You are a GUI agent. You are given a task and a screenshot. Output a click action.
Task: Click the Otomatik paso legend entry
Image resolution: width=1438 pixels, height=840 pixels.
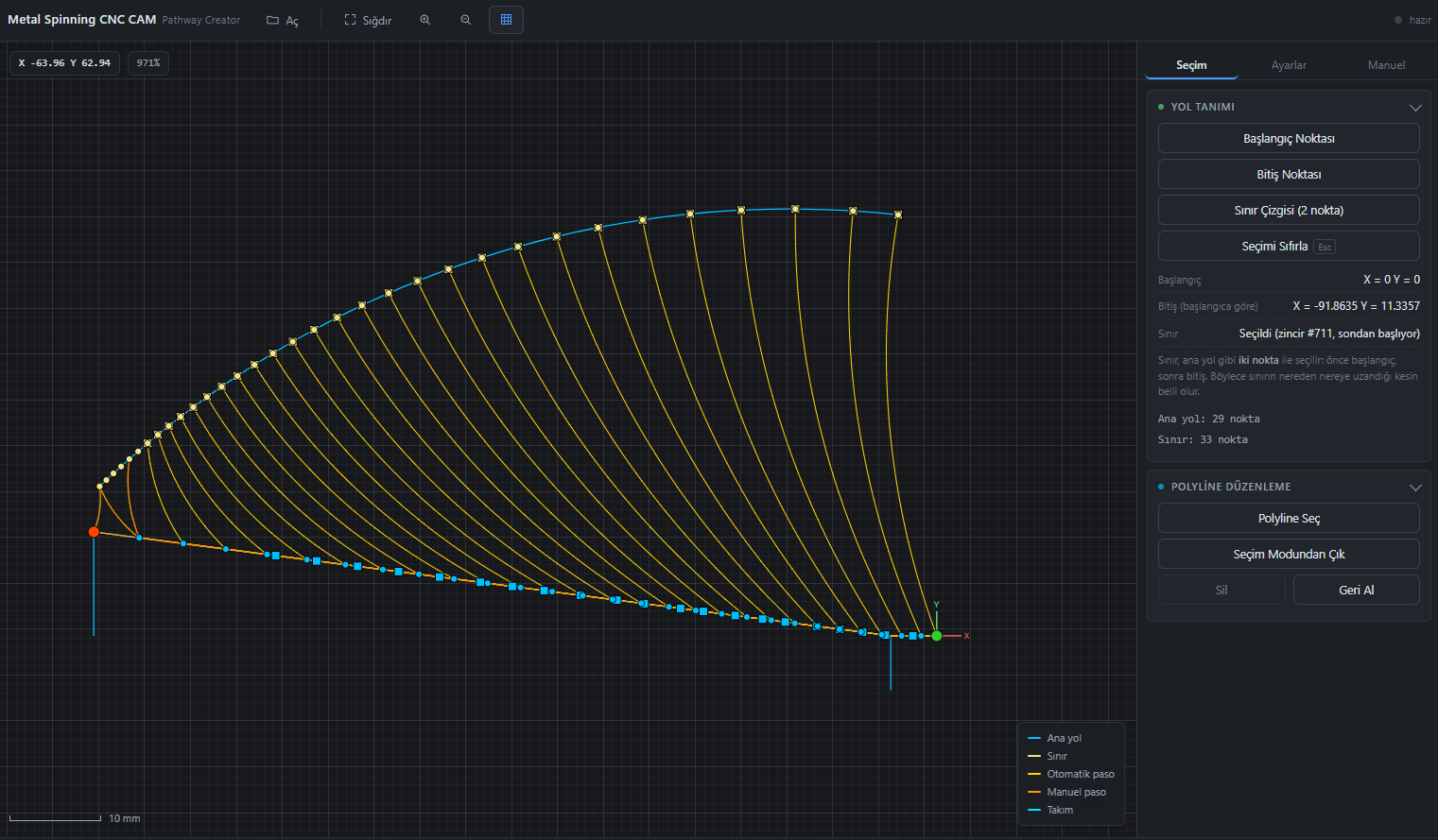[1071, 774]
